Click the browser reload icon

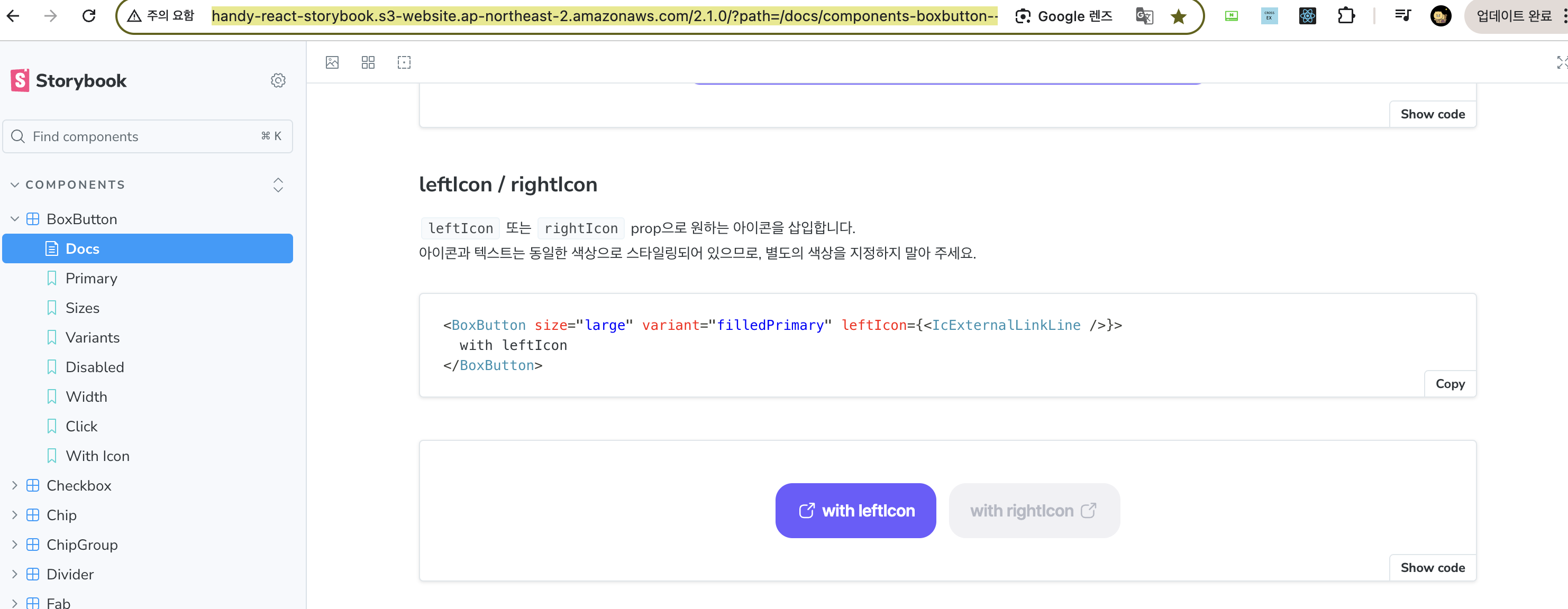pyautogui.click(x=89, y=16)
